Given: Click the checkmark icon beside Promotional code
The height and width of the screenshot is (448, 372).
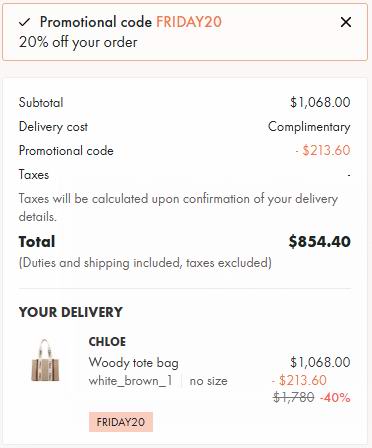Looking at the screenshot, I should coord(25,22).
